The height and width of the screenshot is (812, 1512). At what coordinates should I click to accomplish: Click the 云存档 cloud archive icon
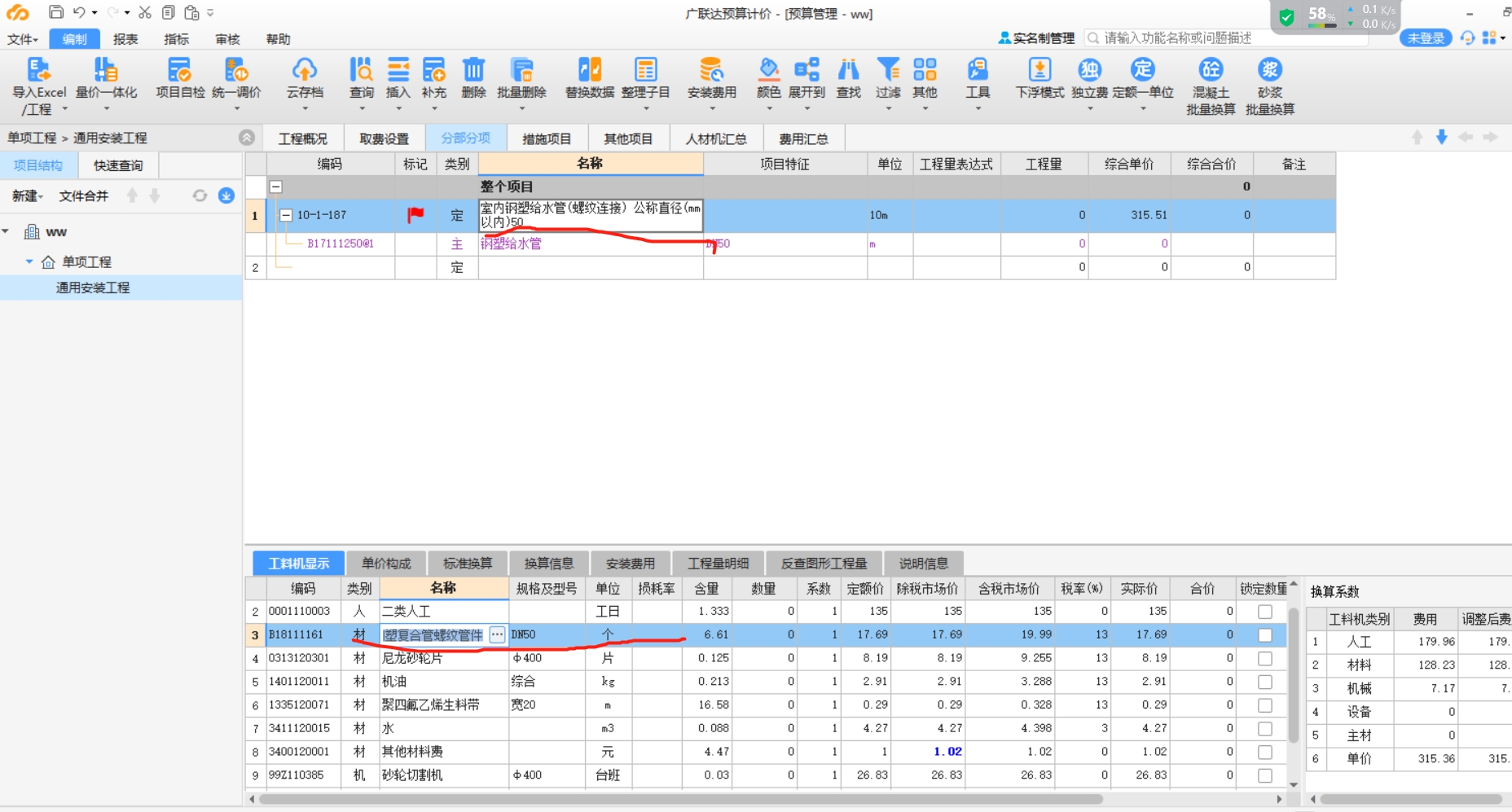point(305,70)
